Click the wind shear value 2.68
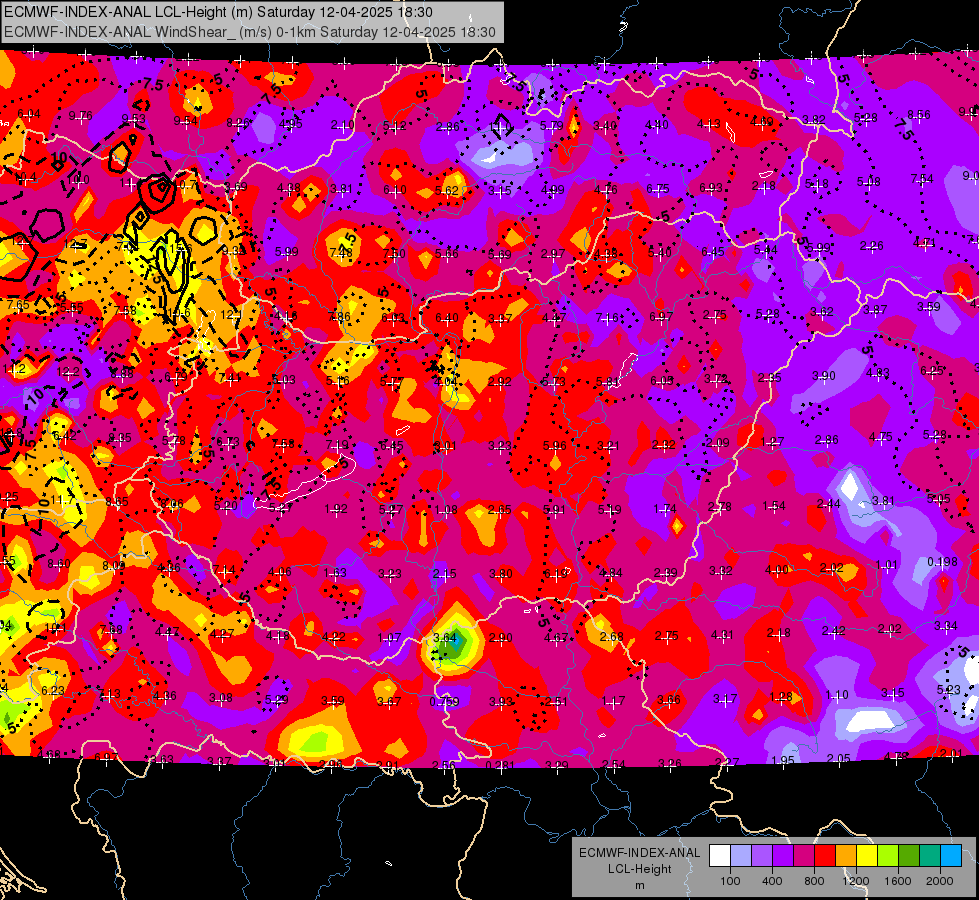This screenshot has width=979, height=900. coord(611,636)
